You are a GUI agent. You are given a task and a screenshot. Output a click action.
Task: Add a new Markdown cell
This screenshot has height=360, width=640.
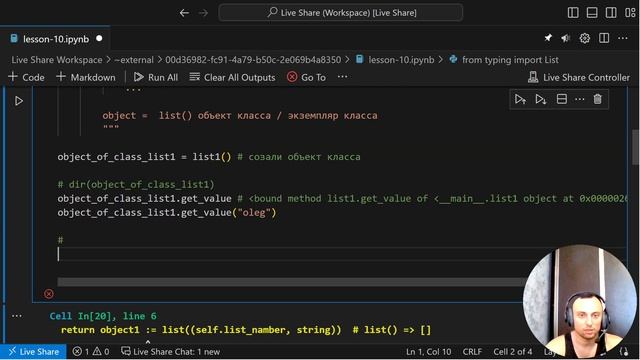coord(86,77)
